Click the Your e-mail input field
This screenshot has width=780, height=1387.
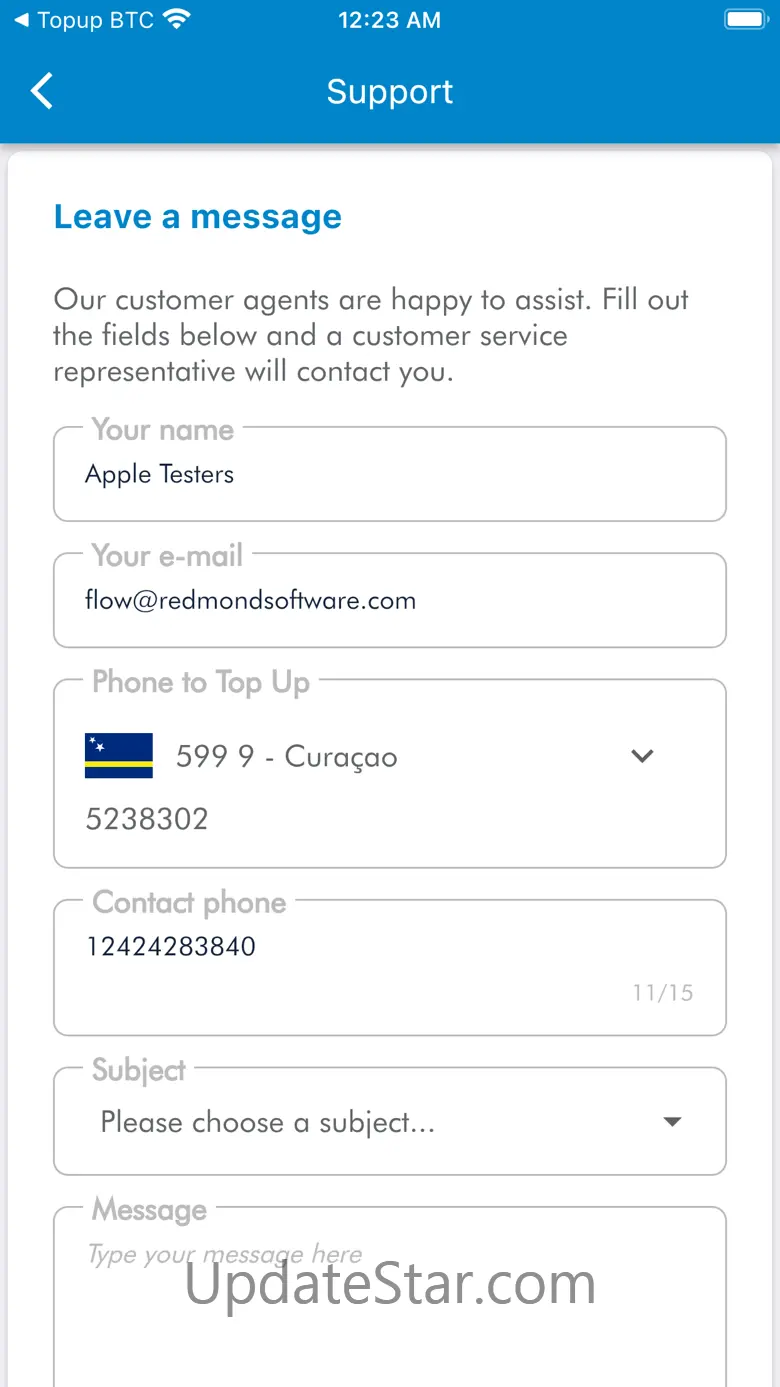click(x=389, y=601)
